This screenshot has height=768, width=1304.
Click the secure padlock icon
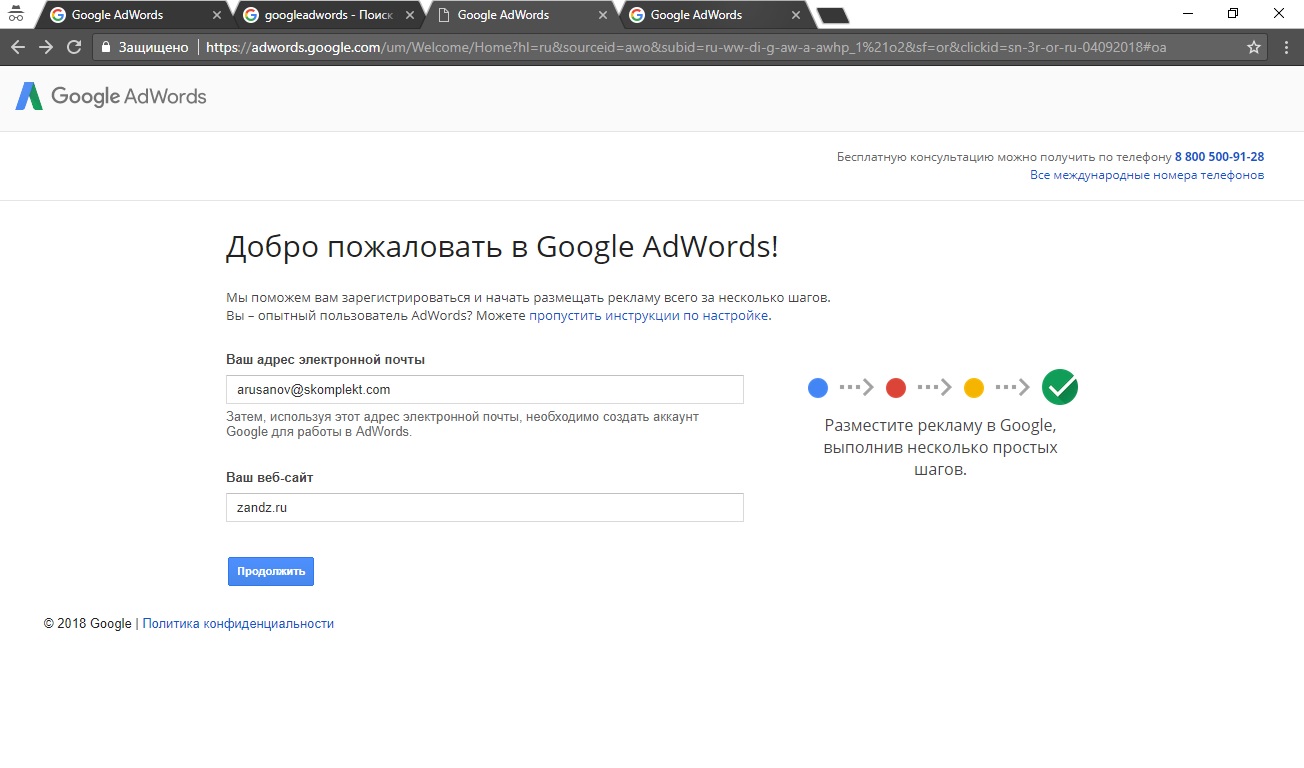(x=106, y=47)
